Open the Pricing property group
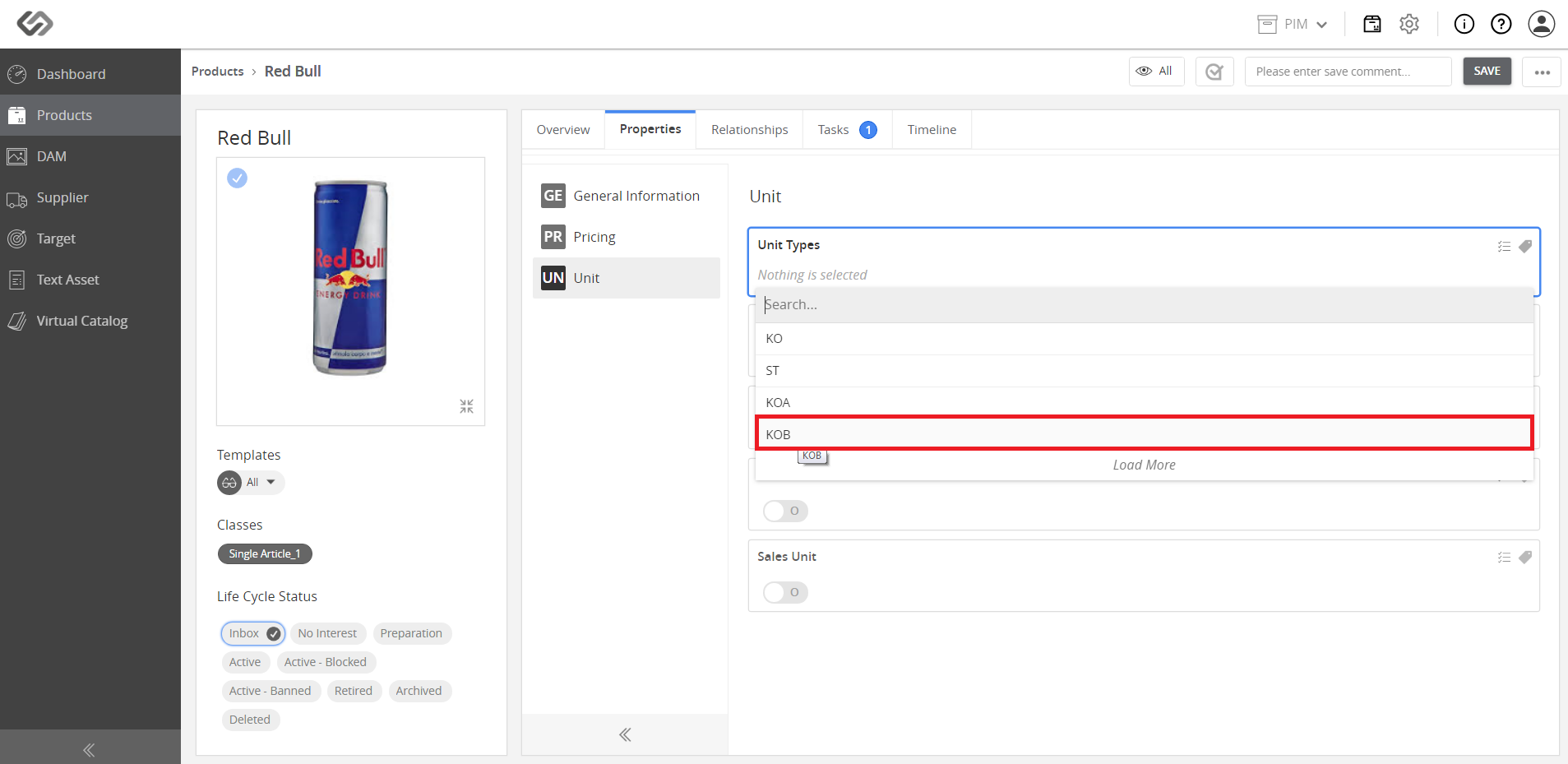 627,237
